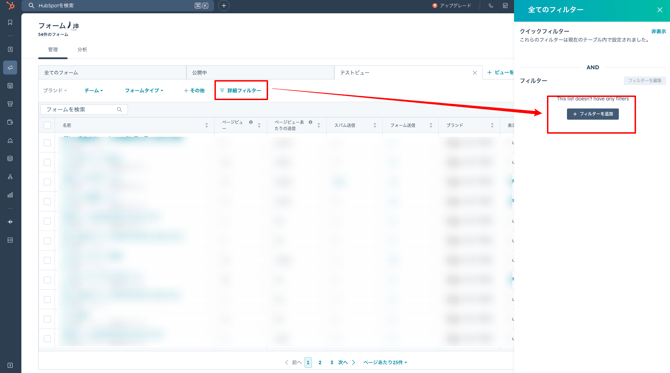Go to page 3 in pagination
Screen dimensions: 670x373
click(x=332, y=362)
